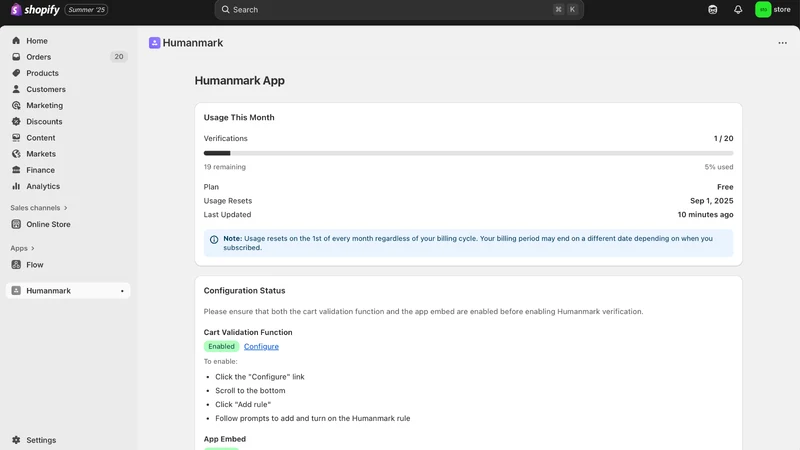This screenshot has width=800, height=450.
Task: Click the Markets globe icon
Action: [x=16, y=154]
